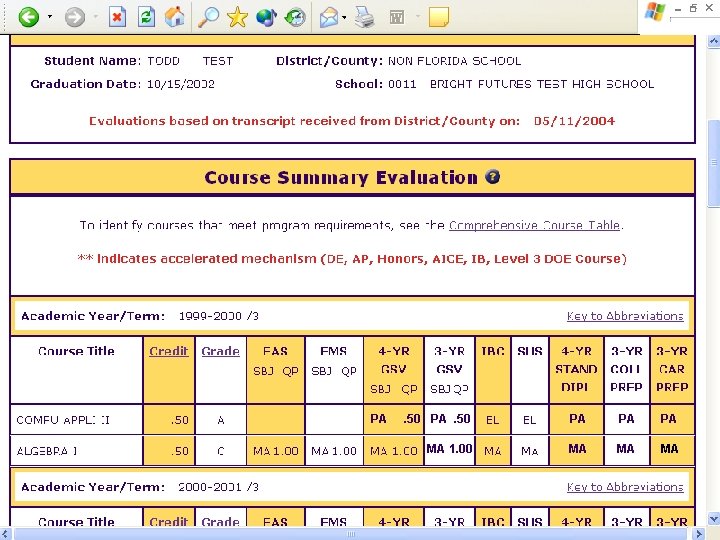
Task: Click the IBC EL cell for COMPU APPL II
Action: click(x=493, y=420)
